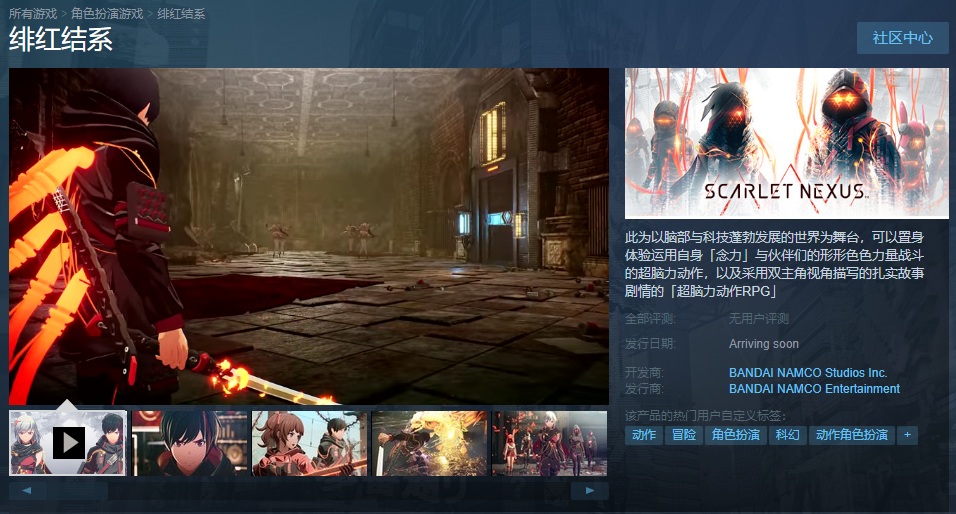This screenshot has width=956, height=514.
Task: Select 绯红结系 breadcrumb link
Action: [x=181, y=14]
